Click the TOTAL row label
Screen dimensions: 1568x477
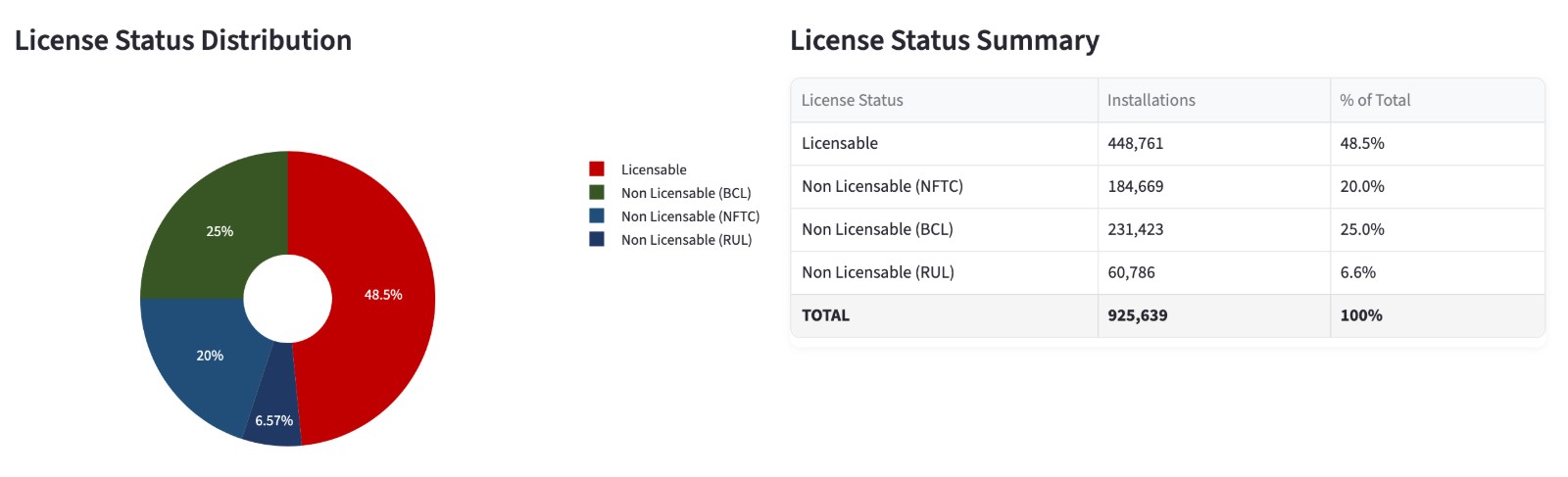pyautogui.click(x=825, y=315)
